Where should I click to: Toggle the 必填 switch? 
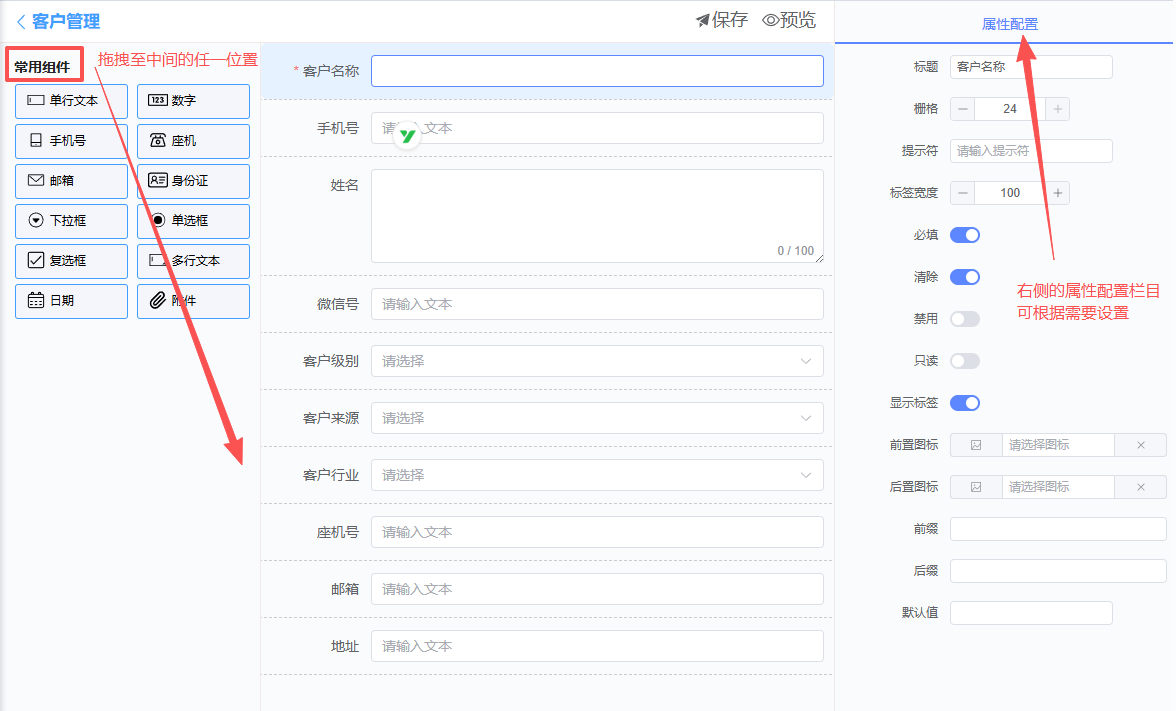(x=965, y=235)
